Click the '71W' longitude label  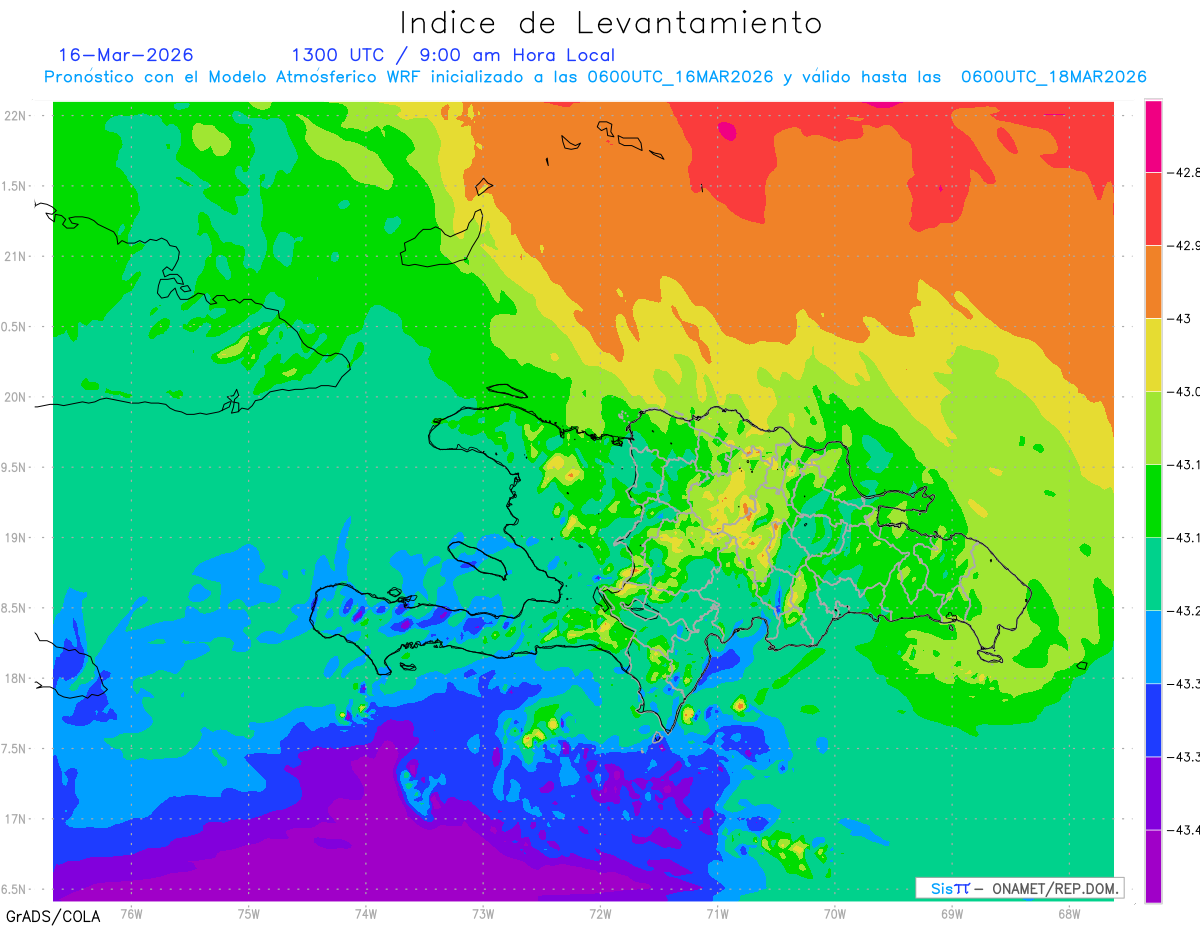[717, 914]
